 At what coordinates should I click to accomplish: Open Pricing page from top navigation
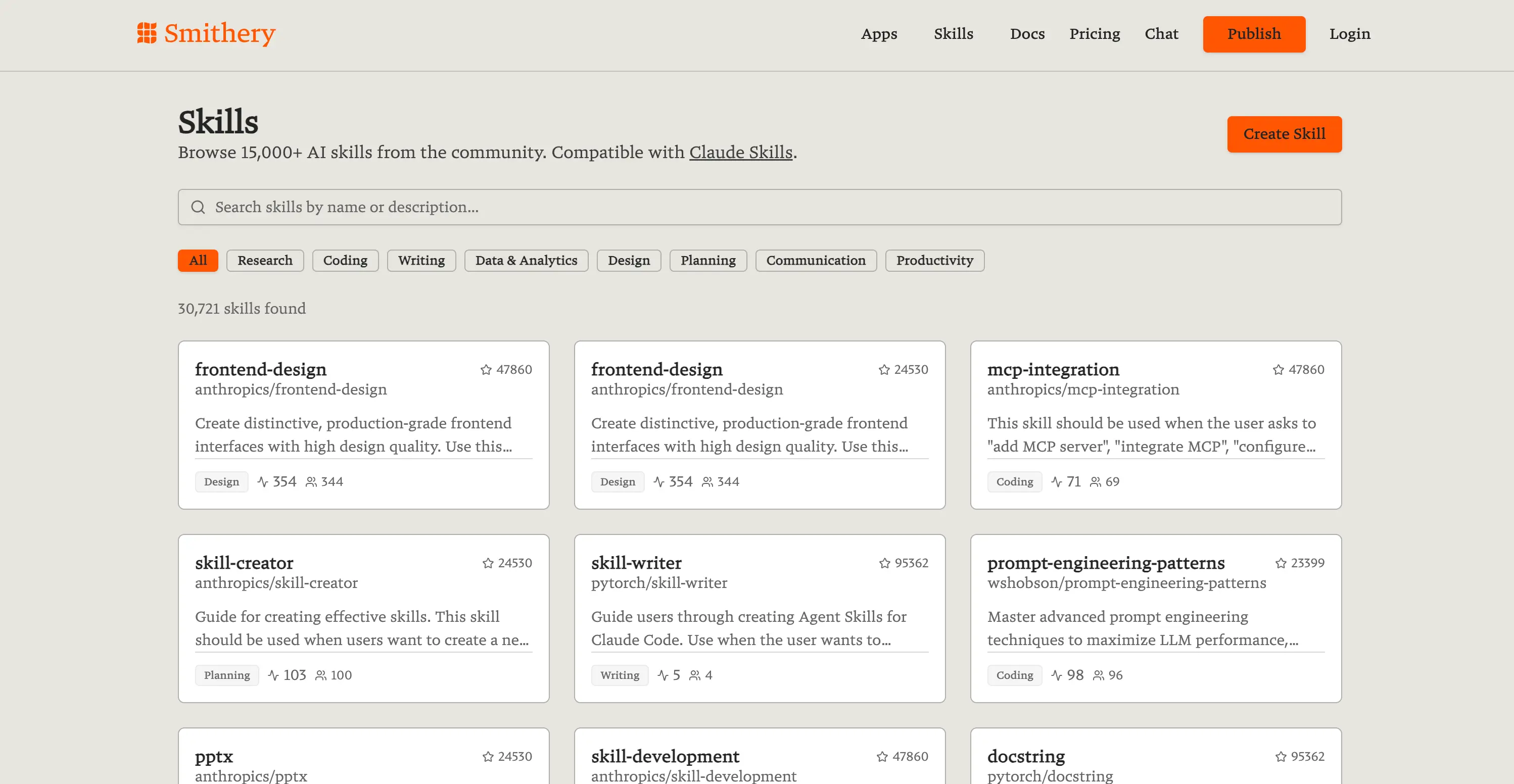pyautogui.click(x=1095, y=34)
